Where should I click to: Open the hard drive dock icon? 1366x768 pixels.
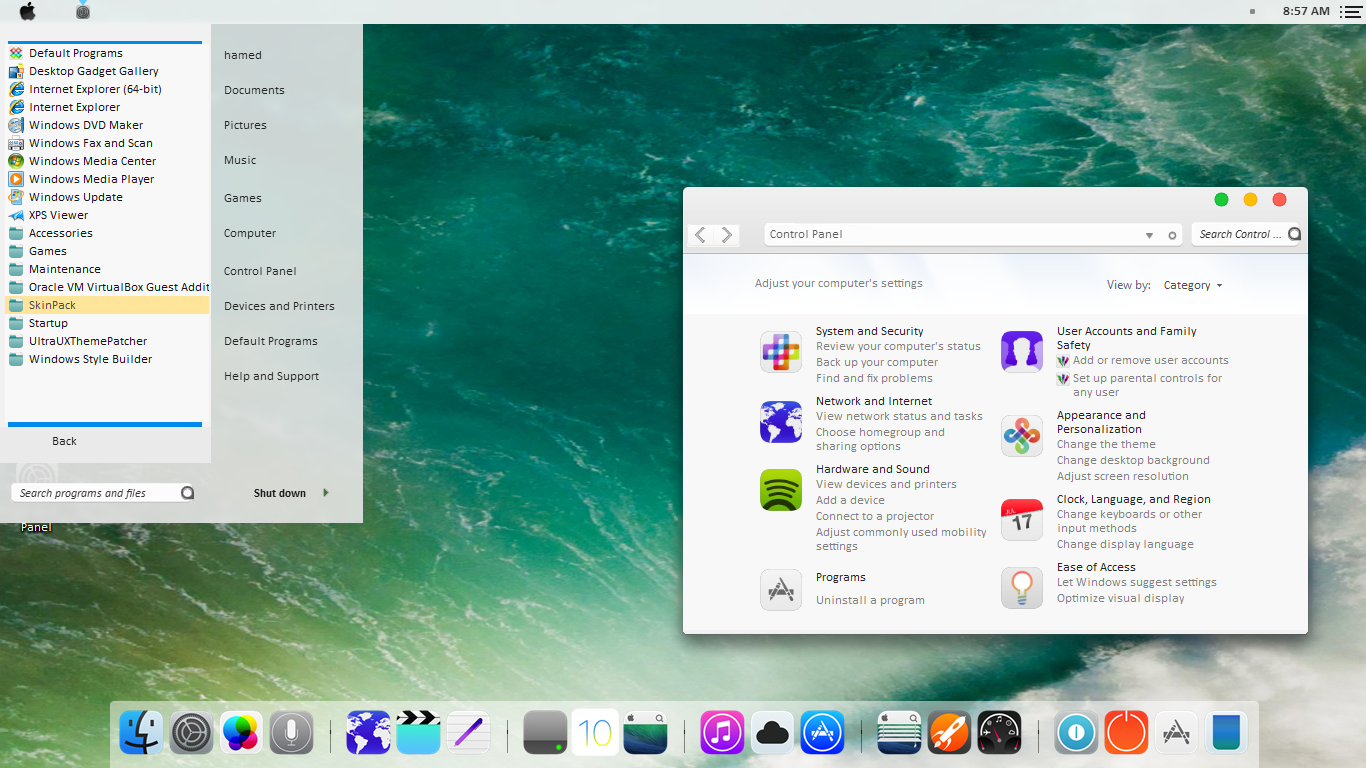tap(545, 733)
